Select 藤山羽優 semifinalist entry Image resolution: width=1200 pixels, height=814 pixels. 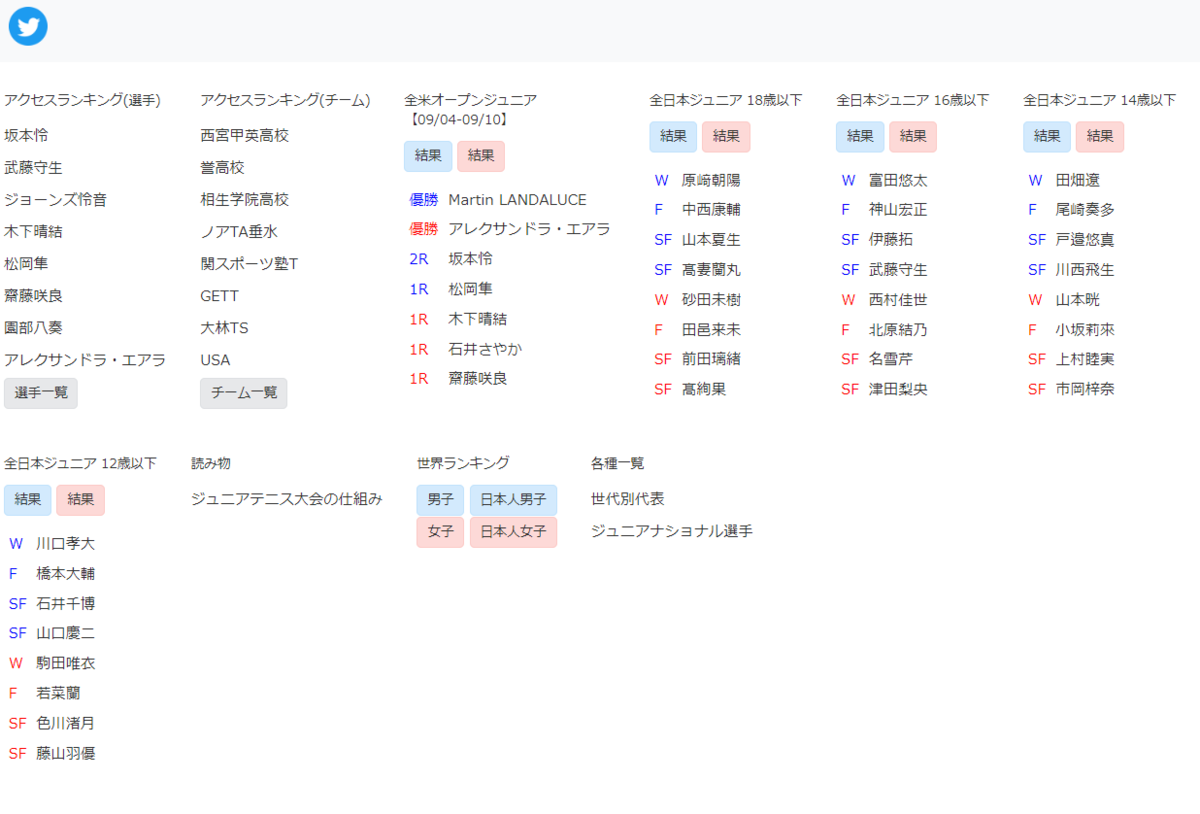click(x=66, y=753)
